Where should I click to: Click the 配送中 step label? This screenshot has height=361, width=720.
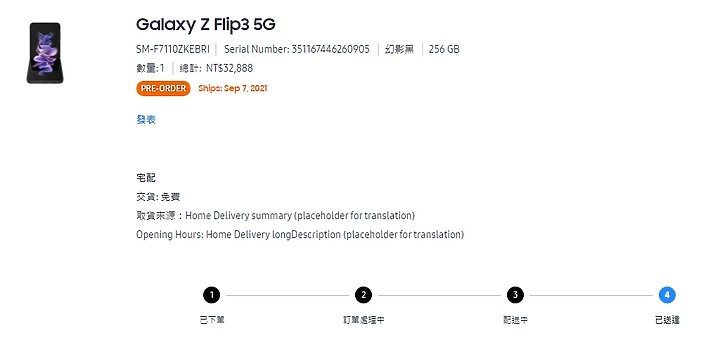pyautogui.click(x=515, y=320)
